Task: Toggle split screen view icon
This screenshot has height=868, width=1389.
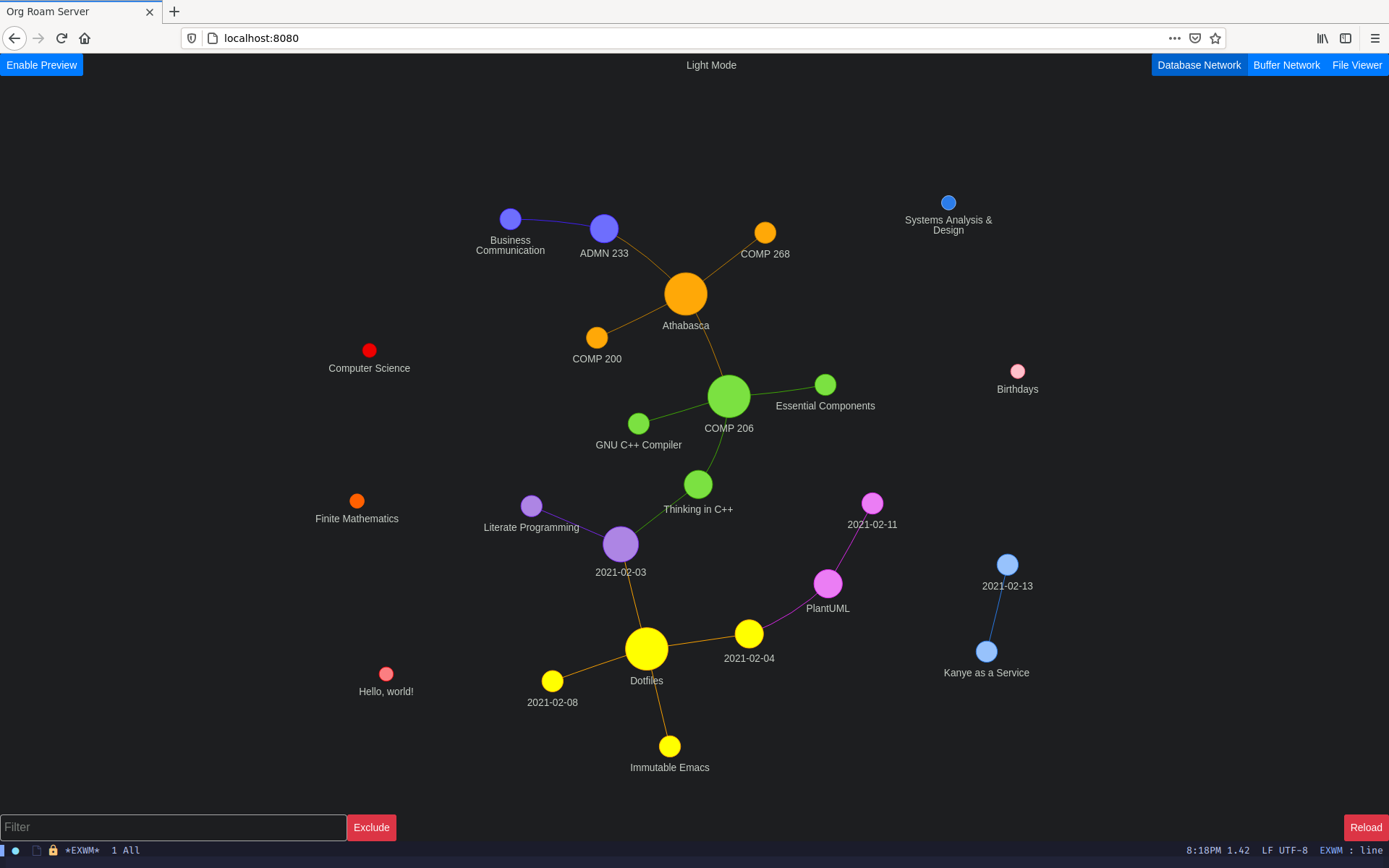Action: (1345, 38)
